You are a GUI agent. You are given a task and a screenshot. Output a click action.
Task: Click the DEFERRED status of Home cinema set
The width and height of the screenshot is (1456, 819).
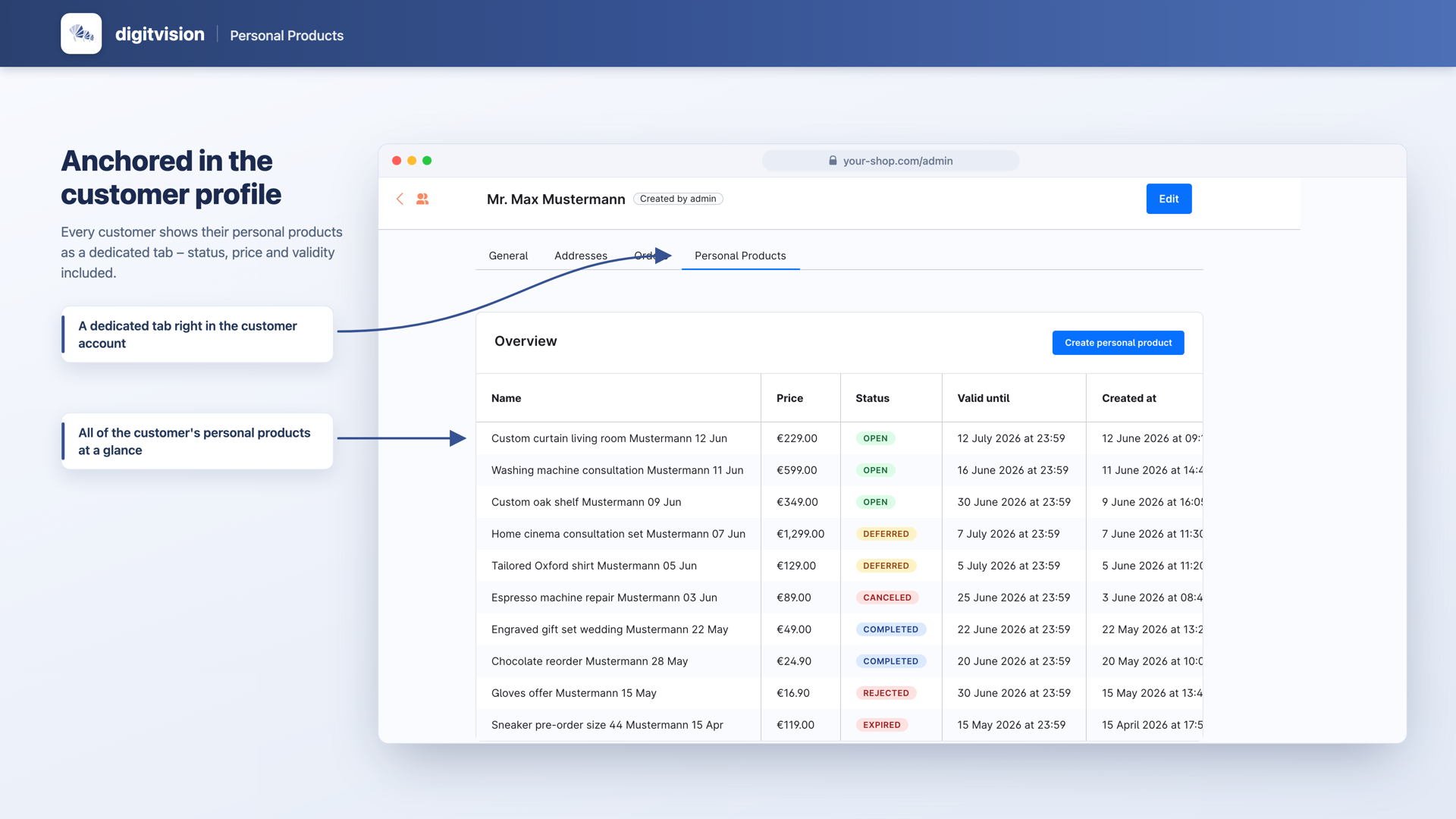(x=886, y=534)
